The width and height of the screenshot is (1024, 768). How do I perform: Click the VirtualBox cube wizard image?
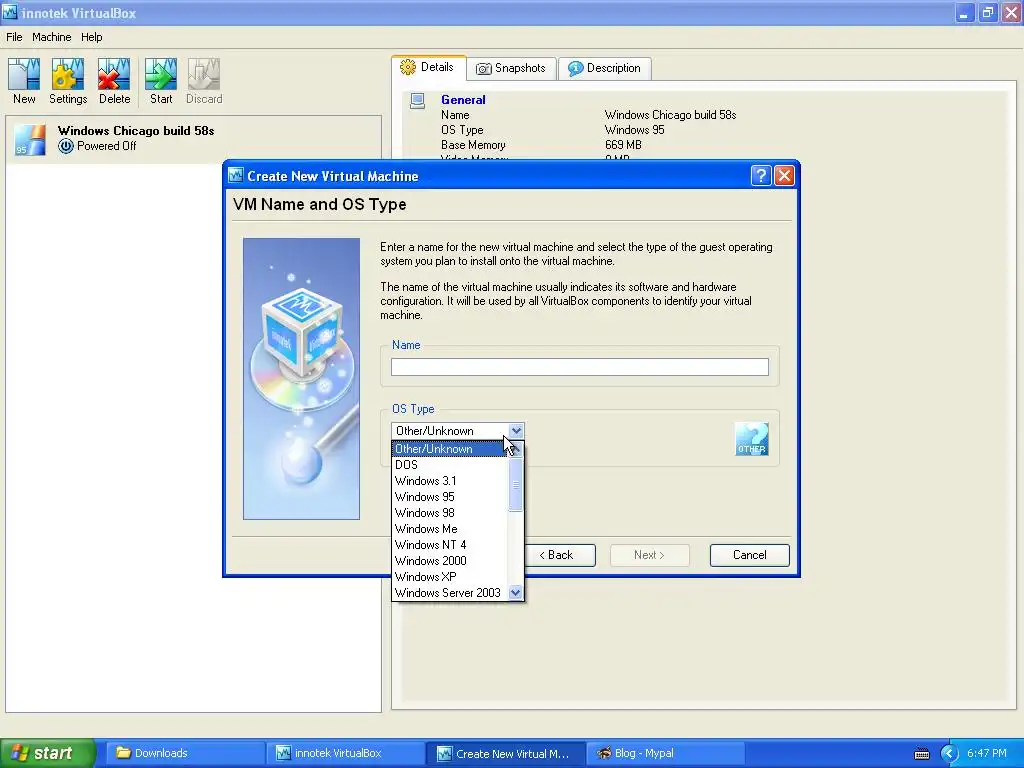[301, 379]
